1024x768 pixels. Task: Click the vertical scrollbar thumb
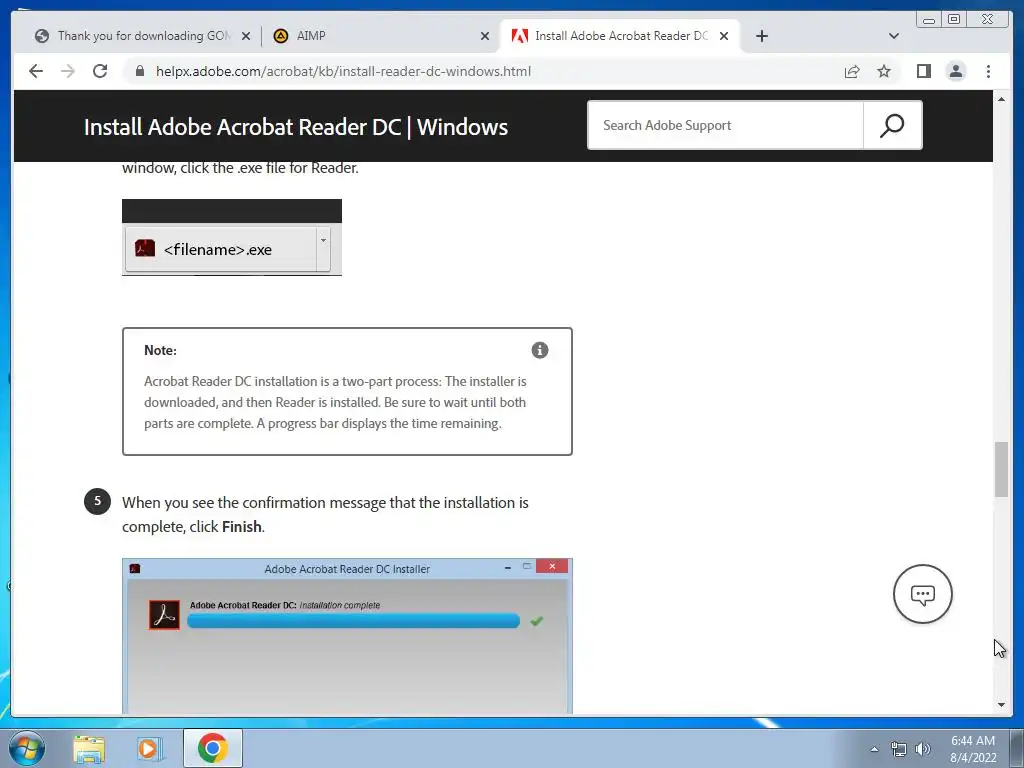point(1001,470)
